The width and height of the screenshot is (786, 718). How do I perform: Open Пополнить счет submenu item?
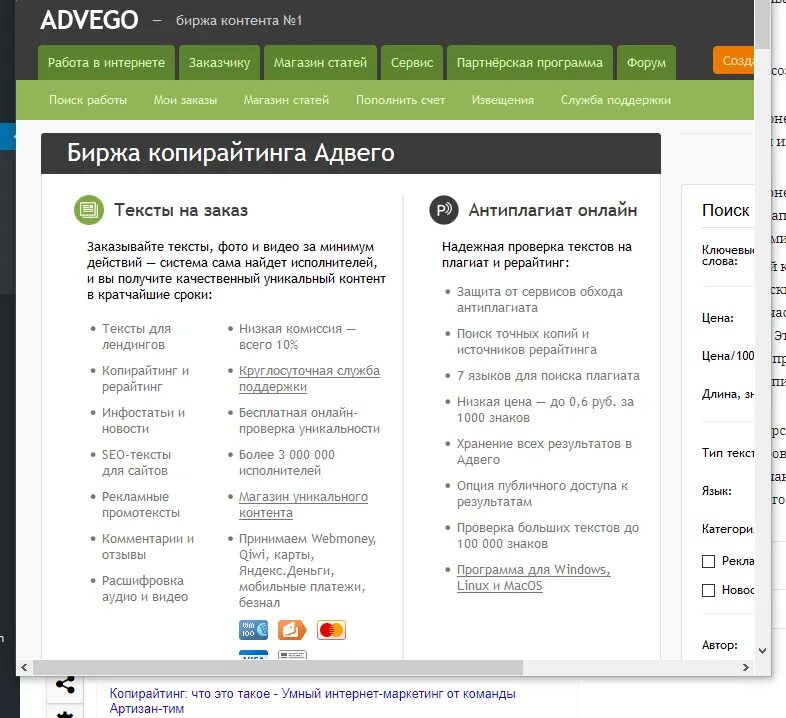pyautogui.click(x=401, y=100)
